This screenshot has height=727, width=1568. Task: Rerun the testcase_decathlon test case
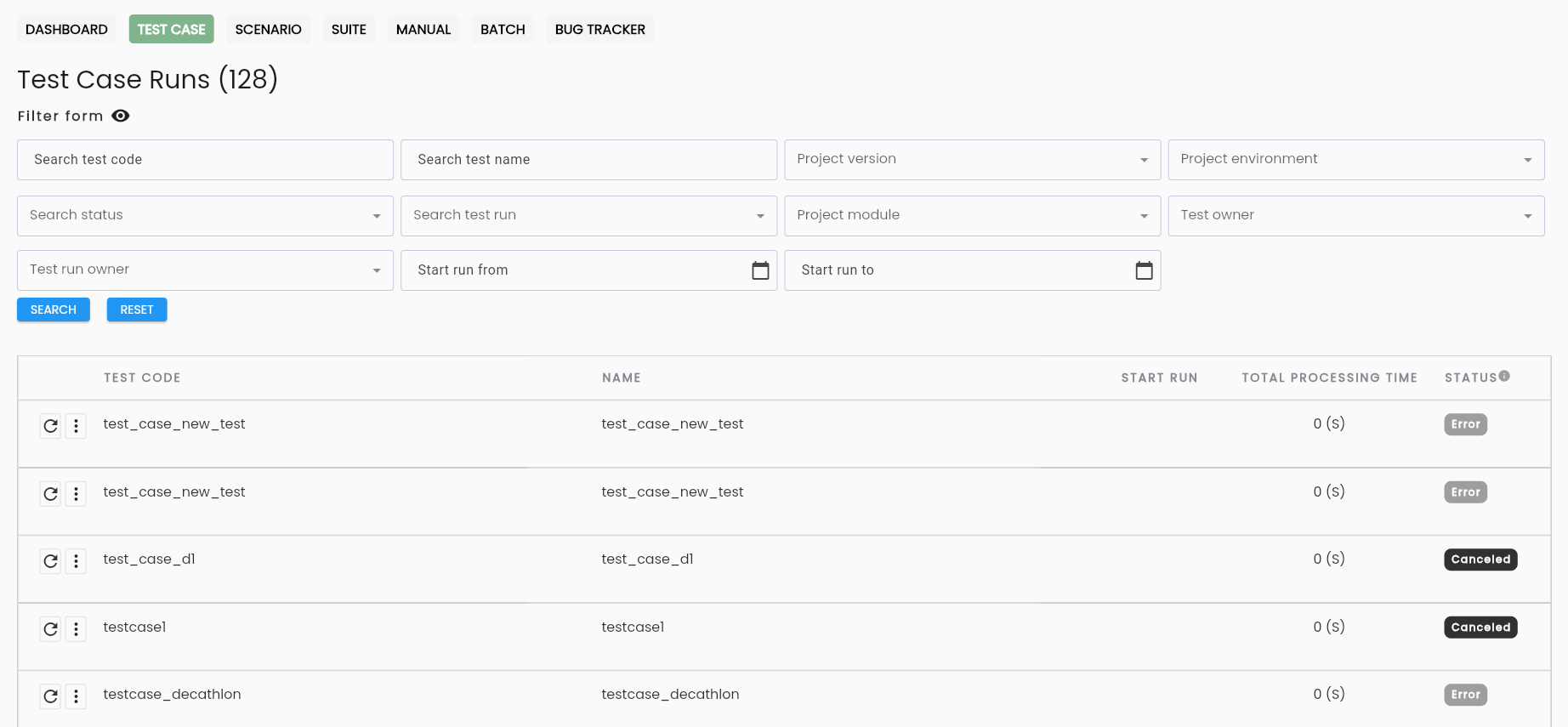pos(51,696)
